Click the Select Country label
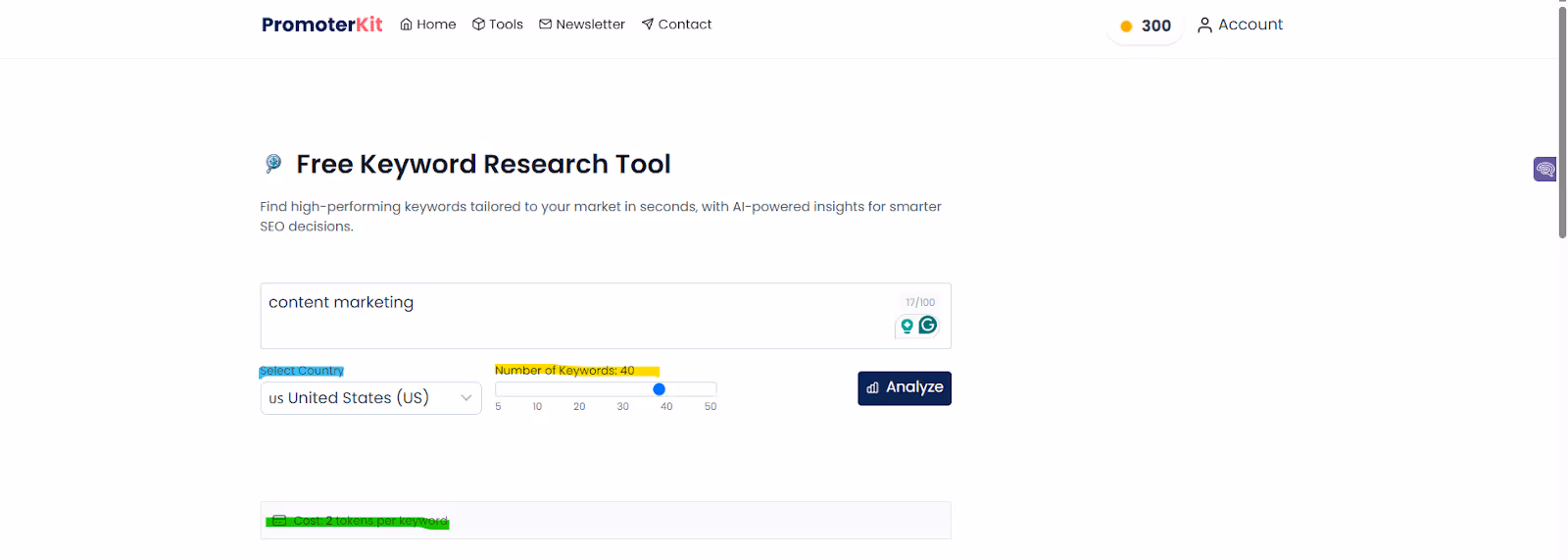This screenshot has width=1568, height=560. click(302, 371)
